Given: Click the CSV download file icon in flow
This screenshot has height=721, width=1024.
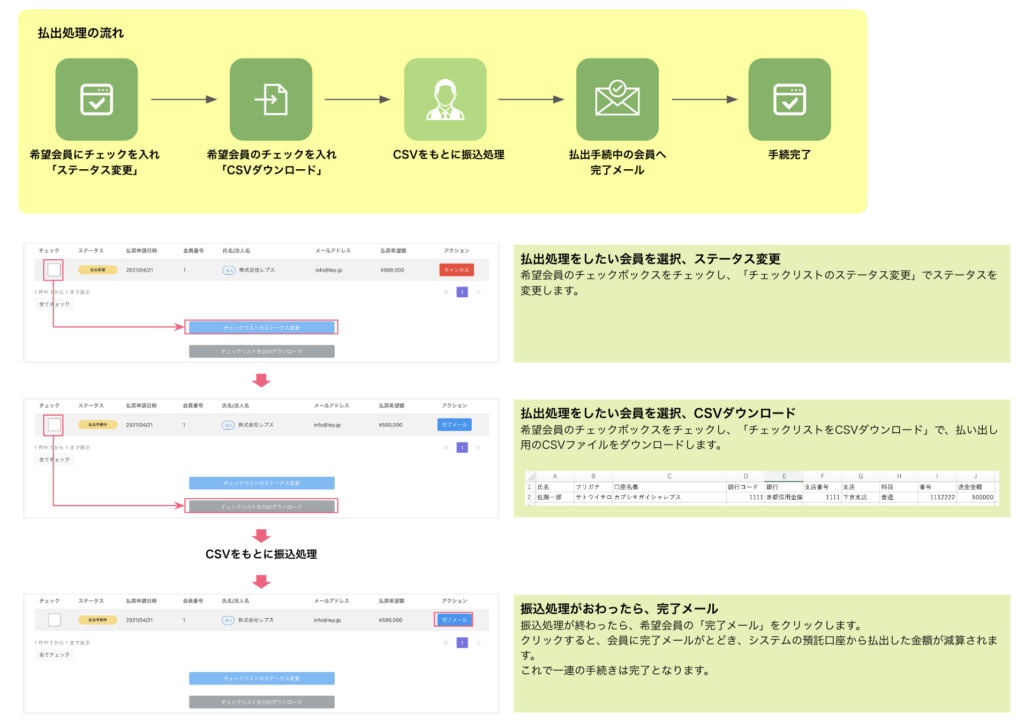Looking at the screenshot, I should (x=270, y=99).
